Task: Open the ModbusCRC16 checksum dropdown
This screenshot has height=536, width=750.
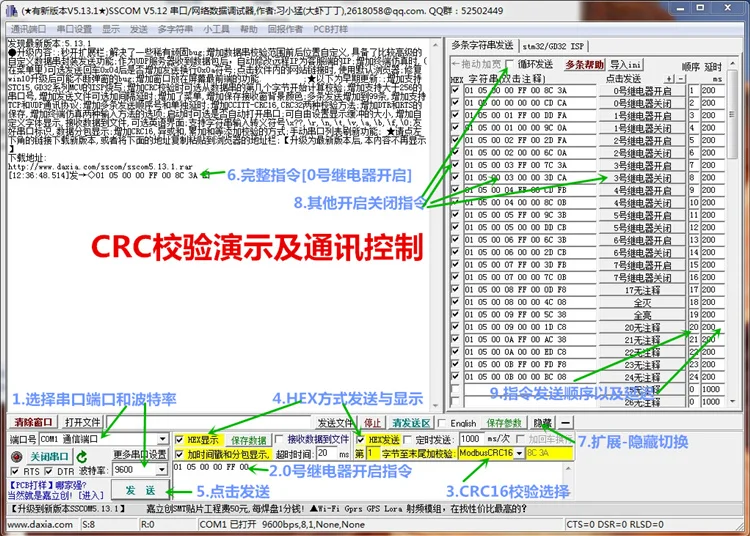Action: (517, 453)
